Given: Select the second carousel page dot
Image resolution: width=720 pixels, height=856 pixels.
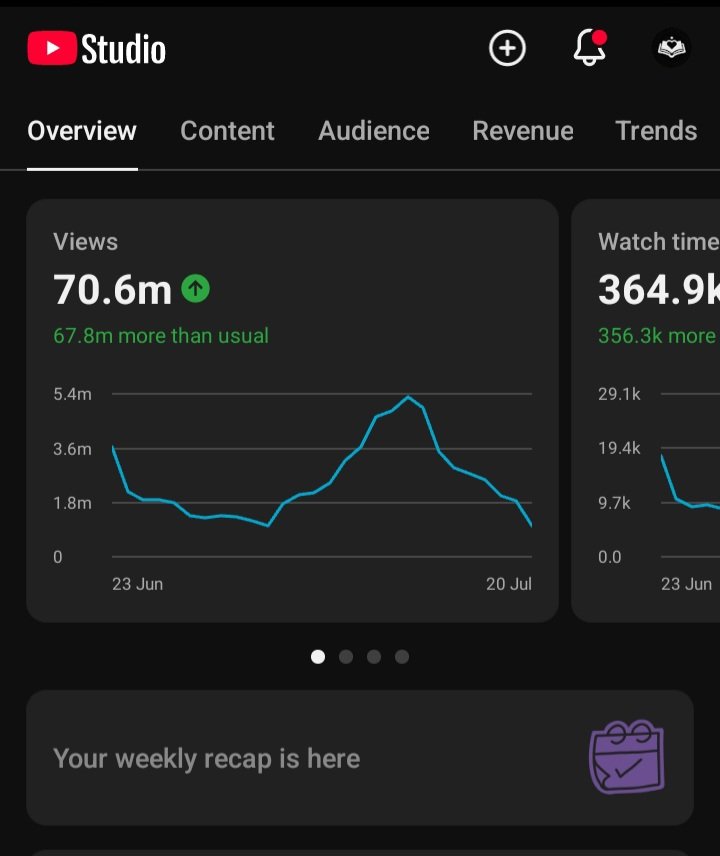Looking at the screenshot, I should click(346, 657).
